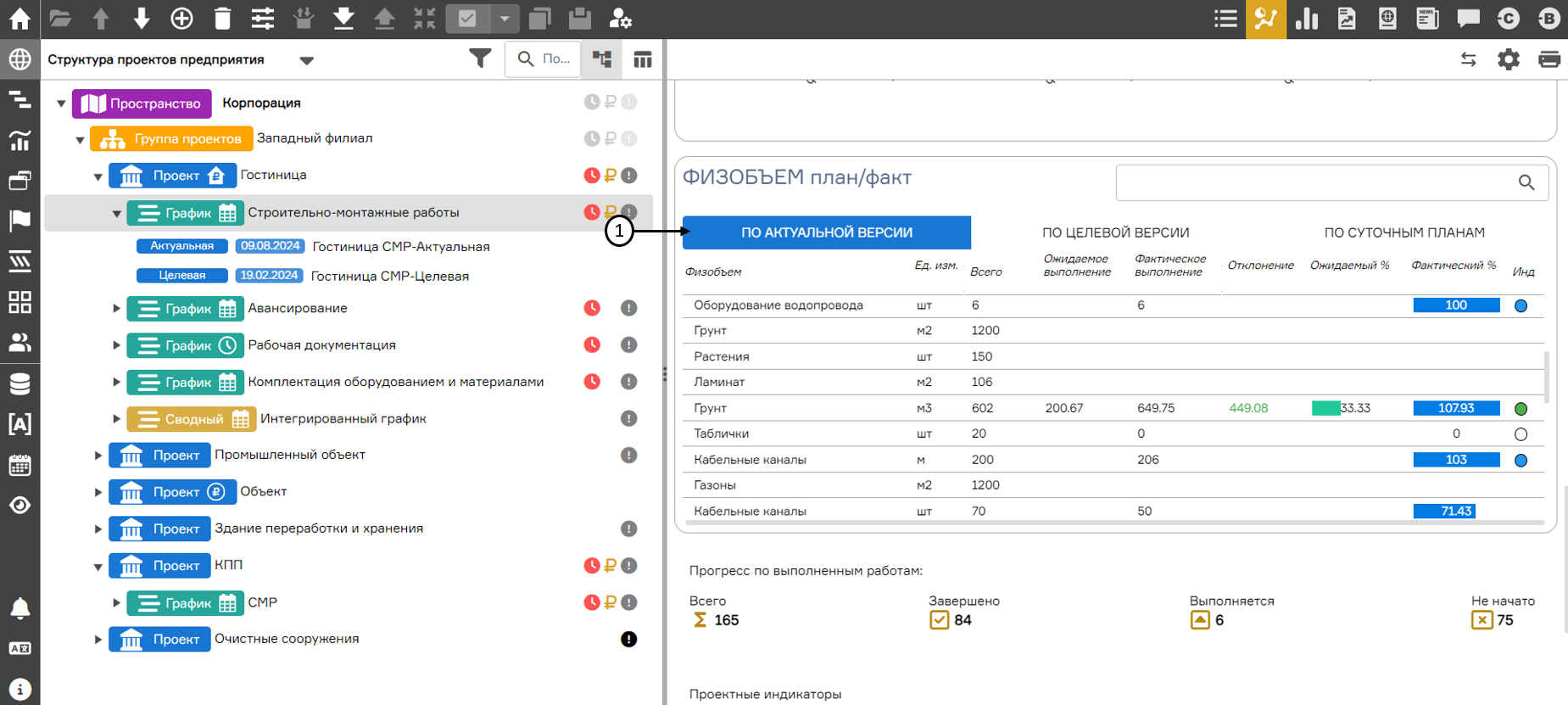Open flag icon in left sidebar
Viewport: 1568px width, 705px height.
coord(20,221)
